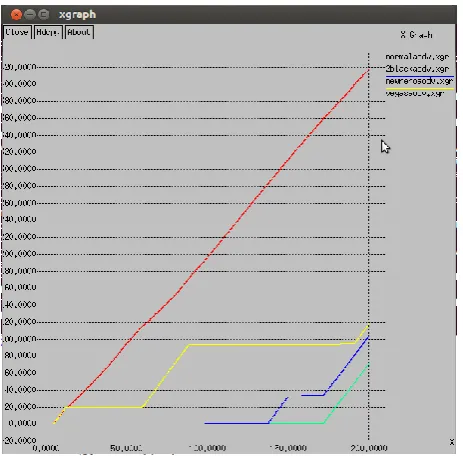Select the 3blockadv.xgr legend entry
463x456 pixels.
tap(417, 69)
